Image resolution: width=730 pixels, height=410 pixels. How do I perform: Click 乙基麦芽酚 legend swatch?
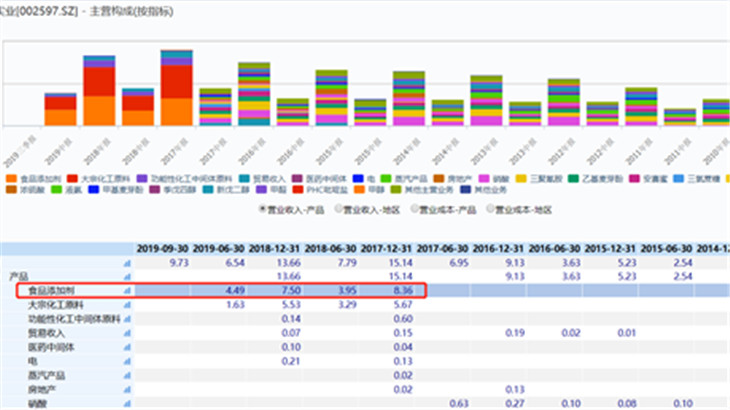(x=574, y=179)
